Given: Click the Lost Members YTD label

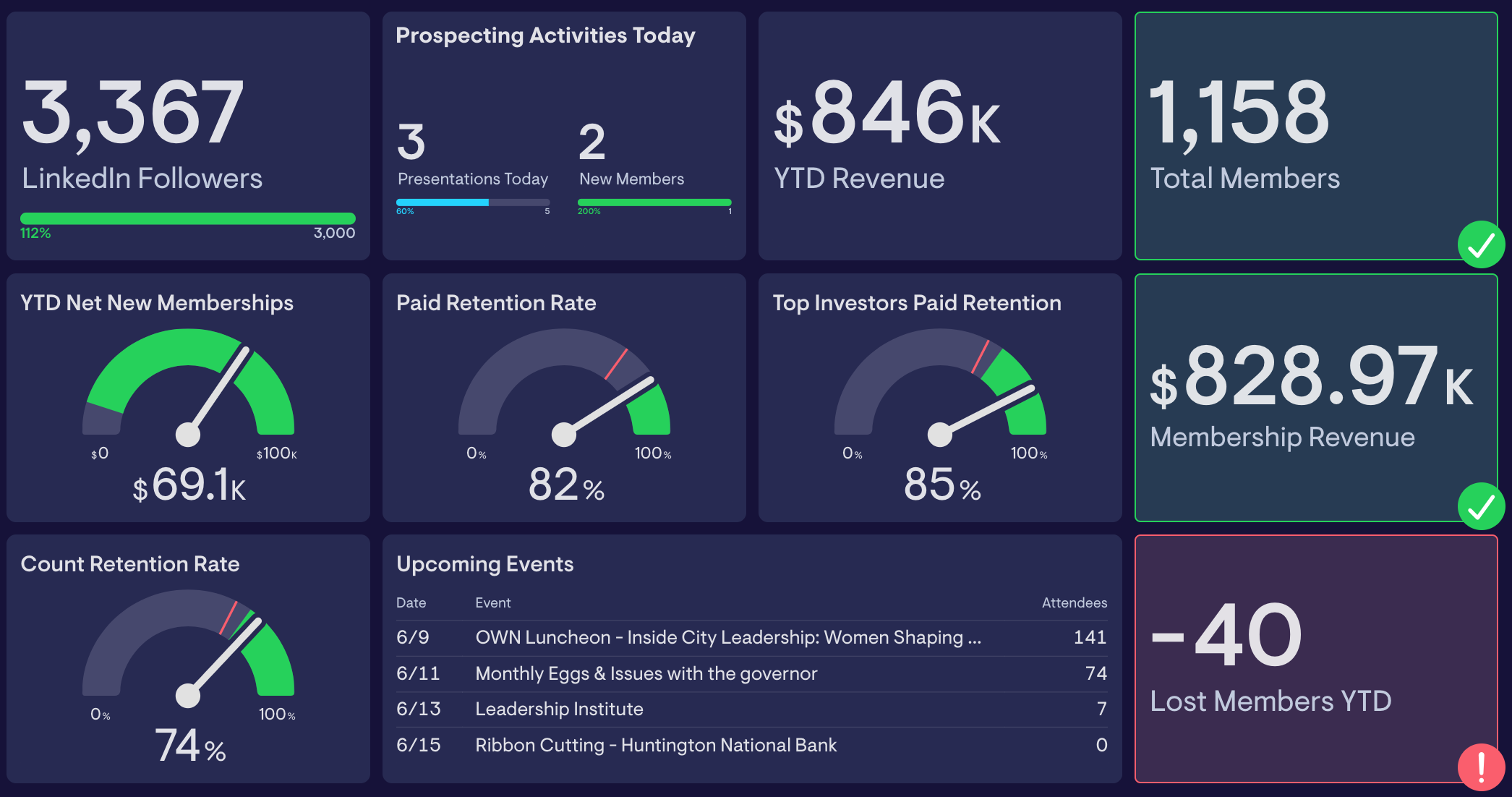Looking at the screenshot, I should (1270, 701).
